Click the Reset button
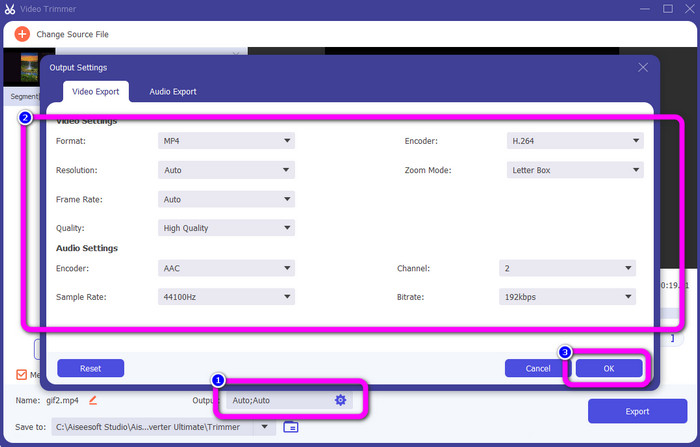 pos(91,368)
